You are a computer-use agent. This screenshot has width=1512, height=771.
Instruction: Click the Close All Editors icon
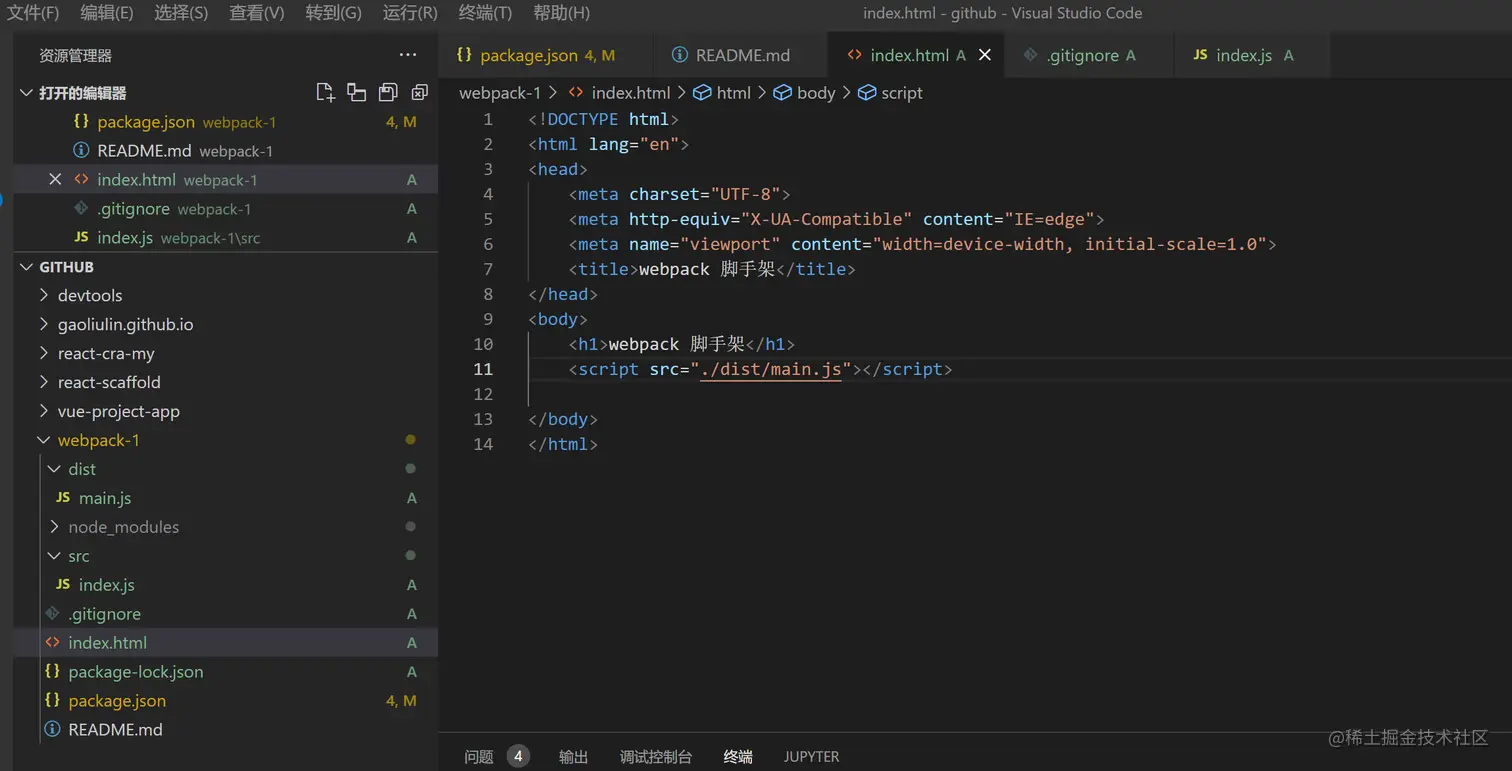tap(420, 93)
